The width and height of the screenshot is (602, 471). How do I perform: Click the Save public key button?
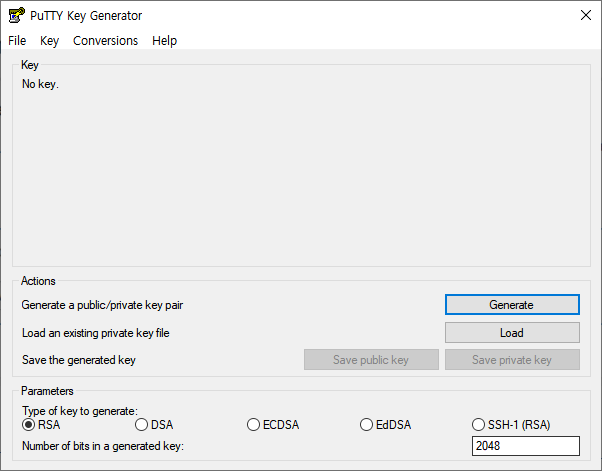371,360
